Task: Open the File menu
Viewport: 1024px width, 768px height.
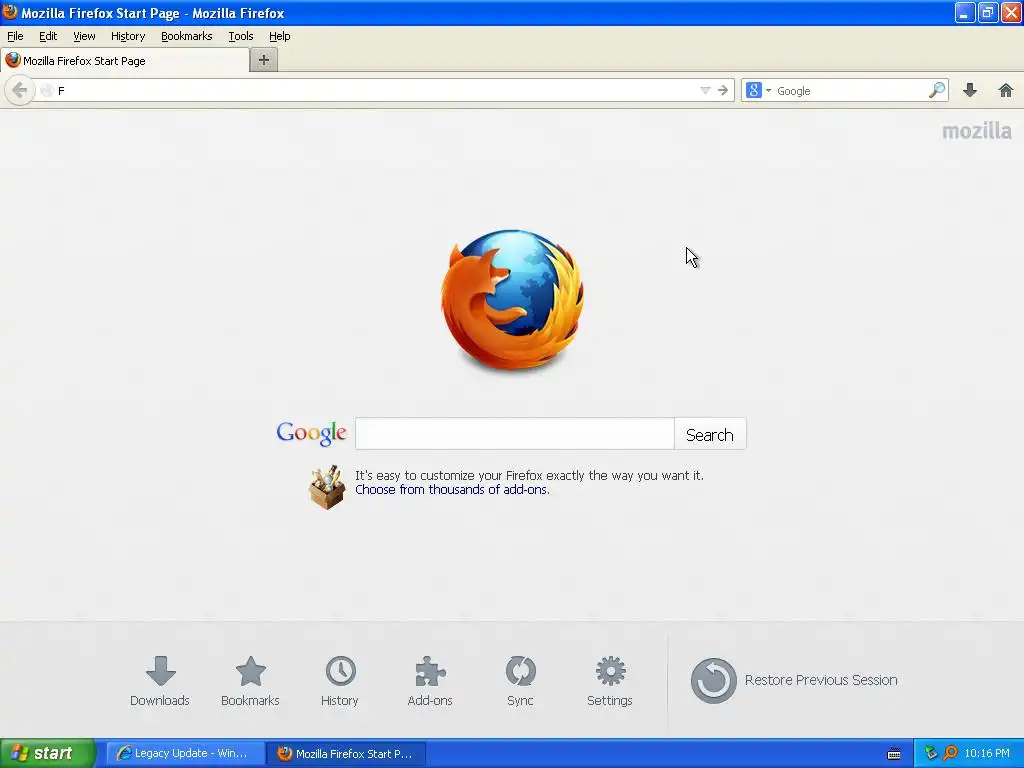Action: tap(15, 36)
